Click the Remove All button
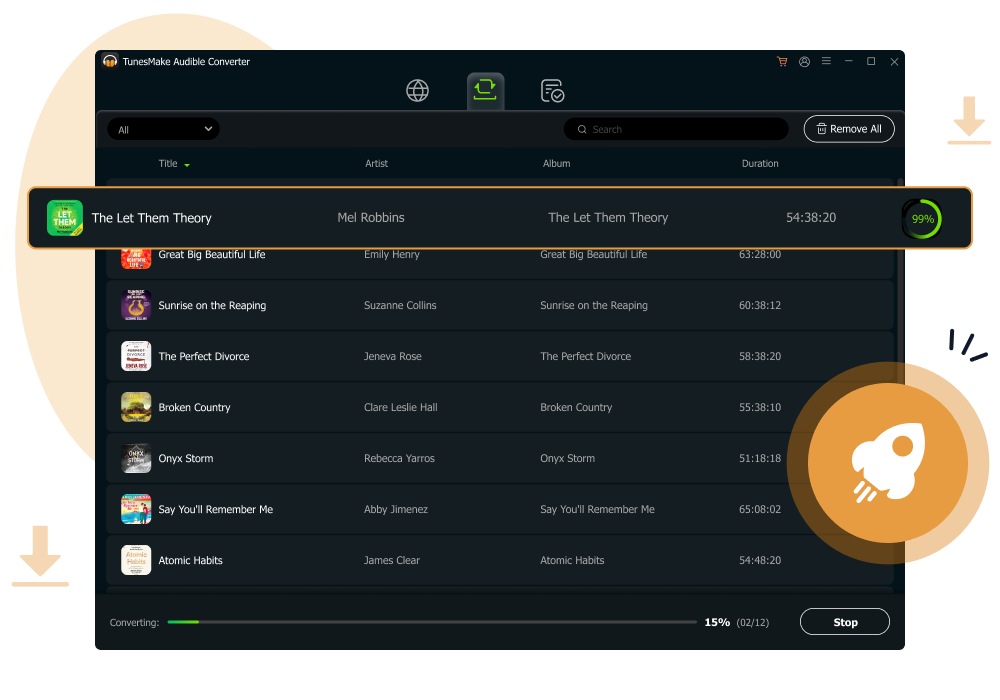The height and width of the screenshot is (700, 1000). pos(849,129)
